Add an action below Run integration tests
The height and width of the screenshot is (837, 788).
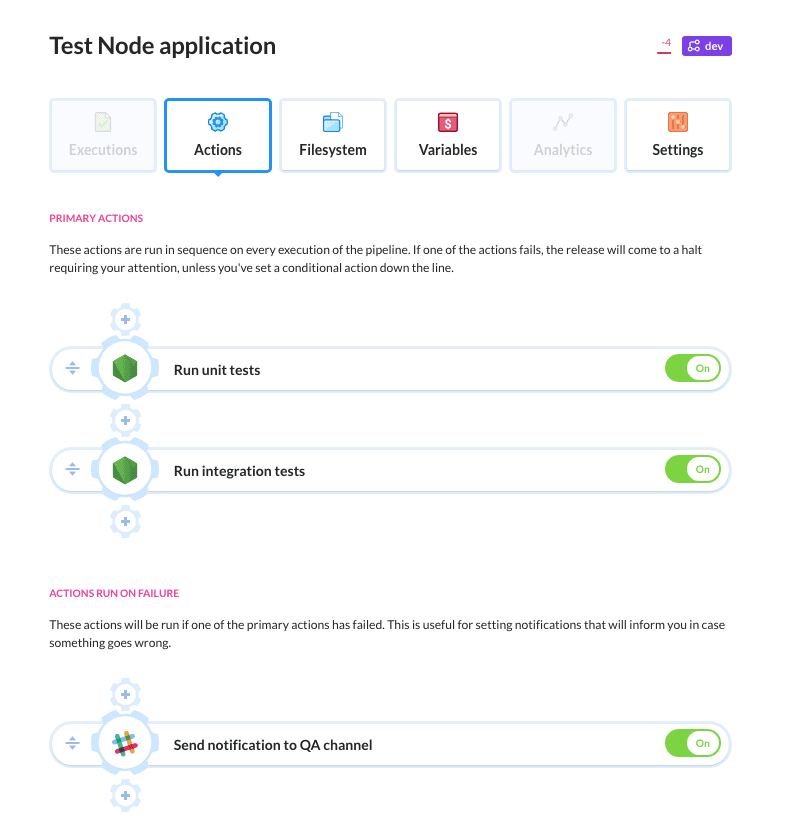pos(125,521)
